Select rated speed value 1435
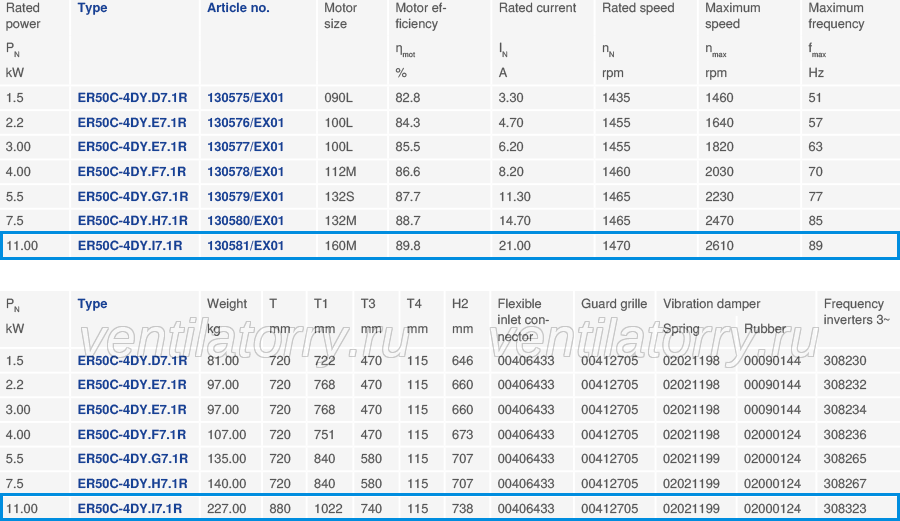 [616, 98]
